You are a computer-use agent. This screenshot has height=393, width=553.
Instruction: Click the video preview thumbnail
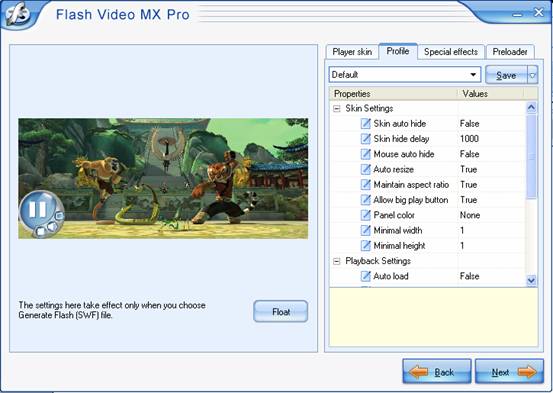click(x=163, y=179)
